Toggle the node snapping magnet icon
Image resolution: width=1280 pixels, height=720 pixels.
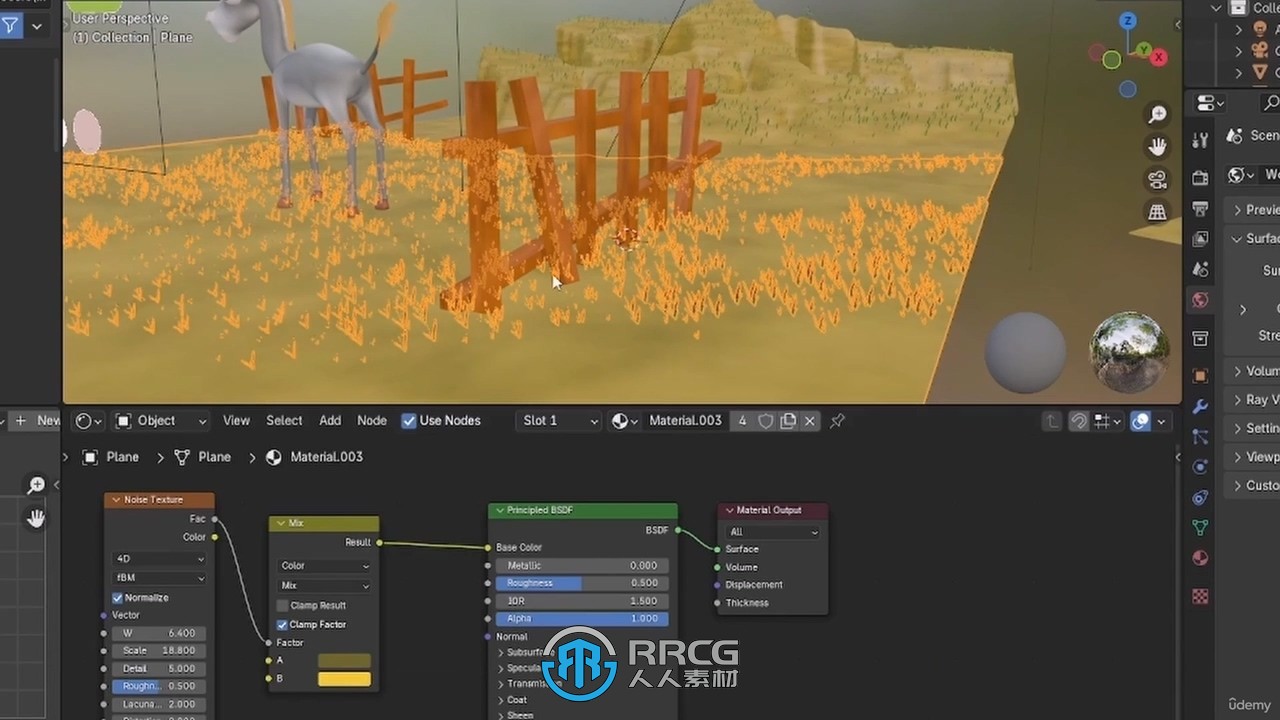(x=1078, y=421)
